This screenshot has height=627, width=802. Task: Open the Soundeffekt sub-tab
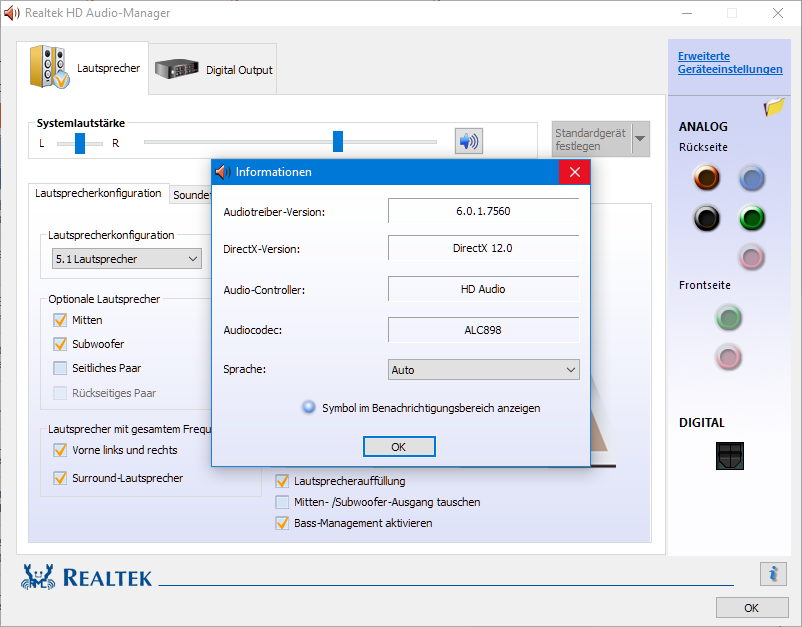(x=191, y=195)
